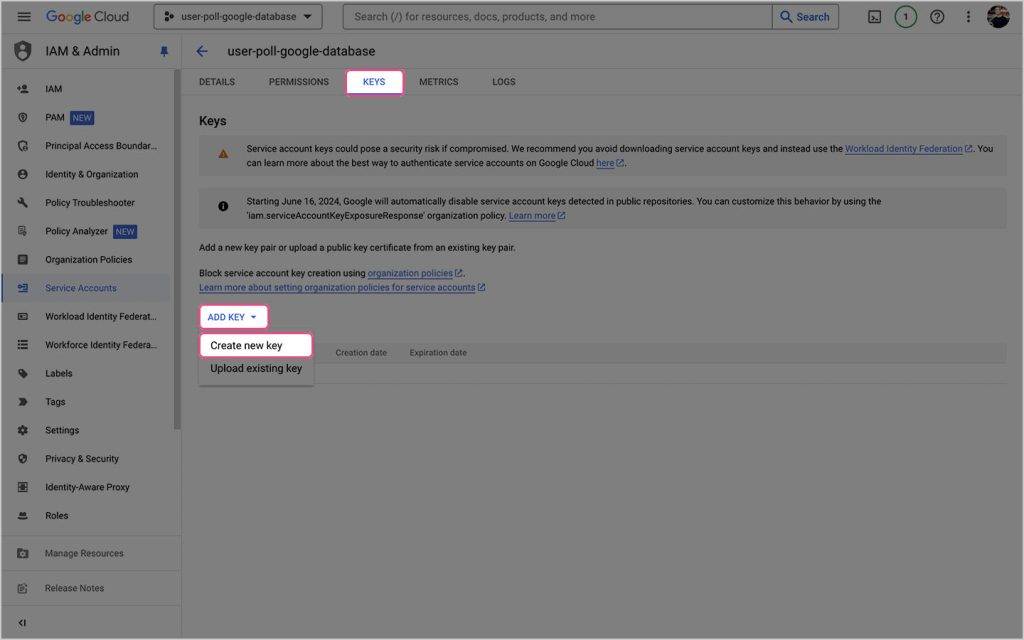
Task: Click the Principal Access Boundary icon
Action: coord(23,146)
